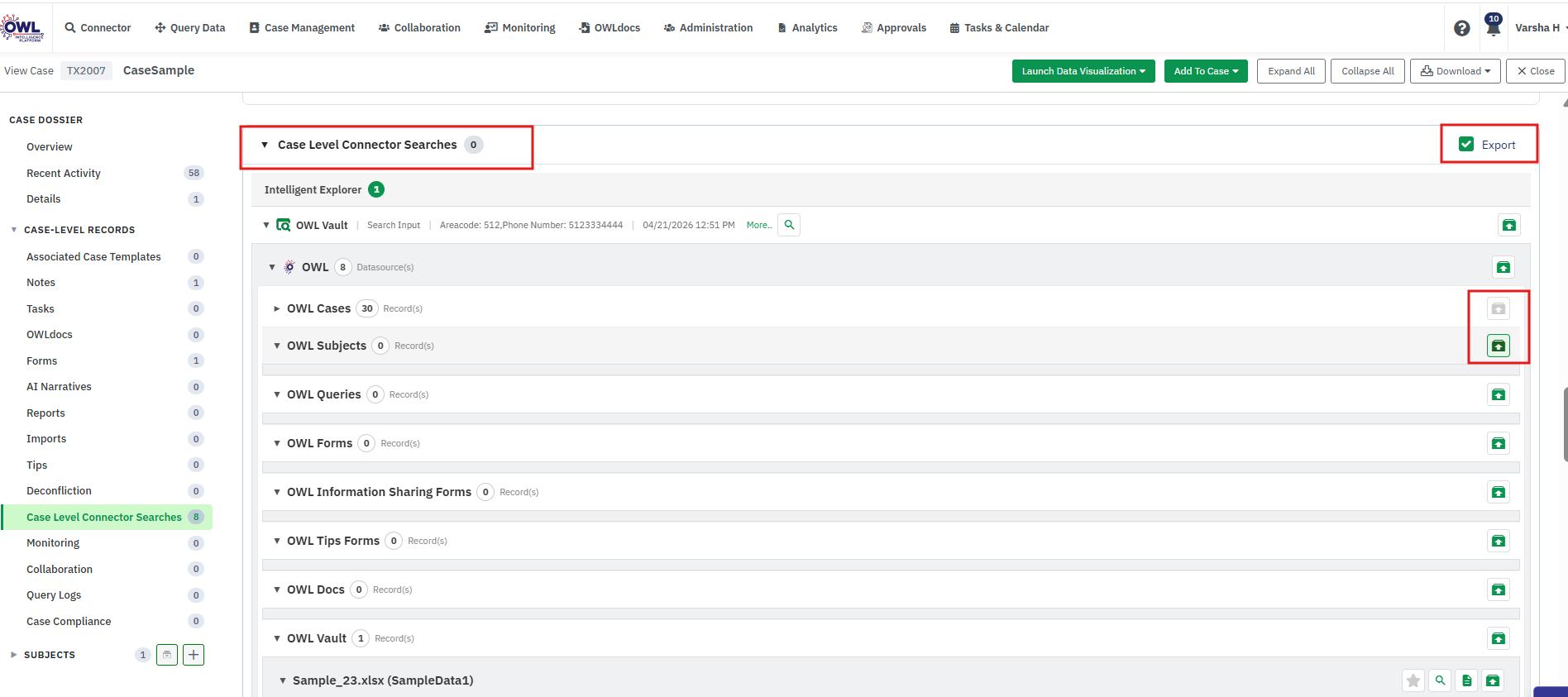Click green case icon in OWL Subjects row
1568x697 pixels.
coord(1499,346)
